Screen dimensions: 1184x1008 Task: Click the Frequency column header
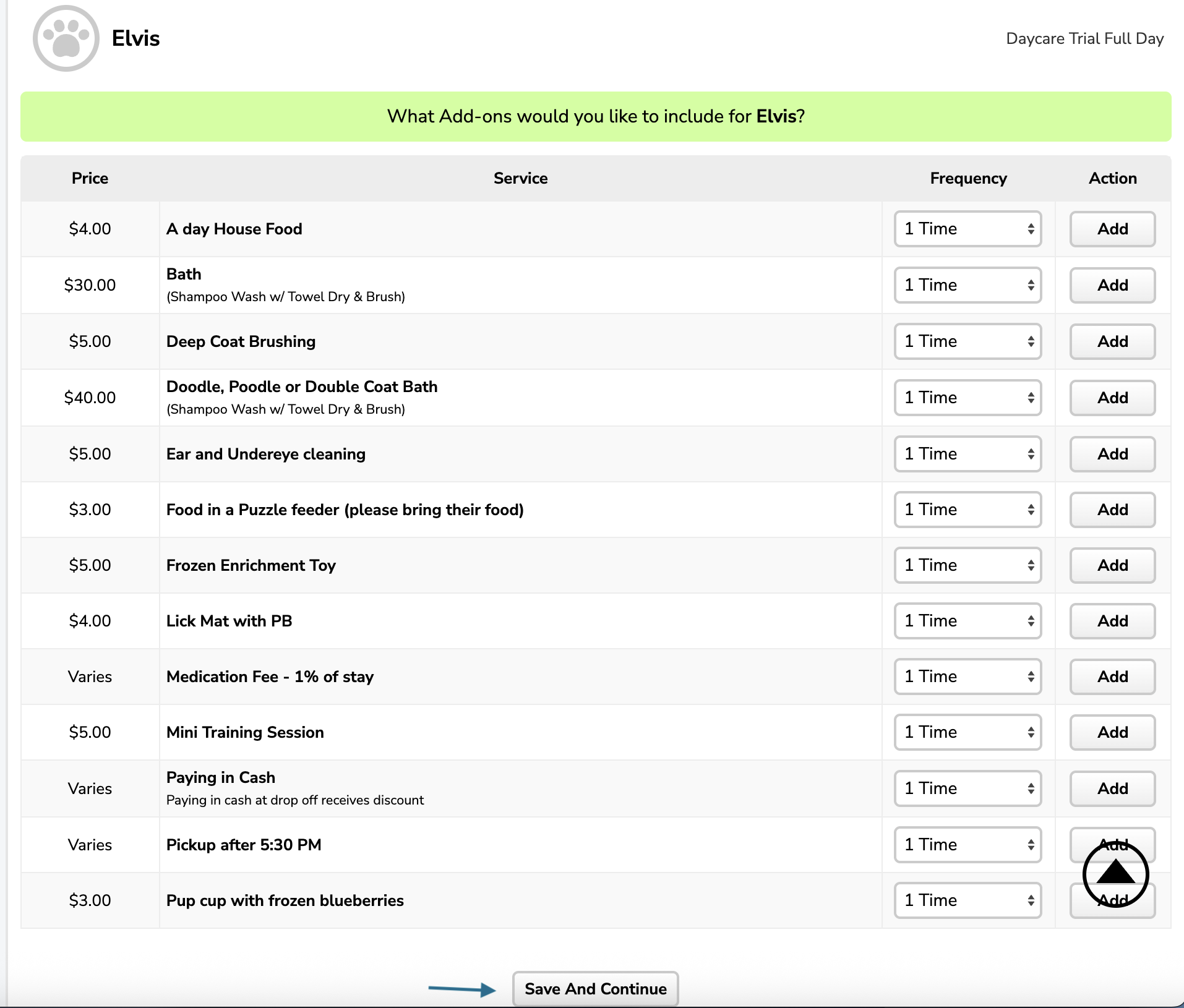click(968, 178)
